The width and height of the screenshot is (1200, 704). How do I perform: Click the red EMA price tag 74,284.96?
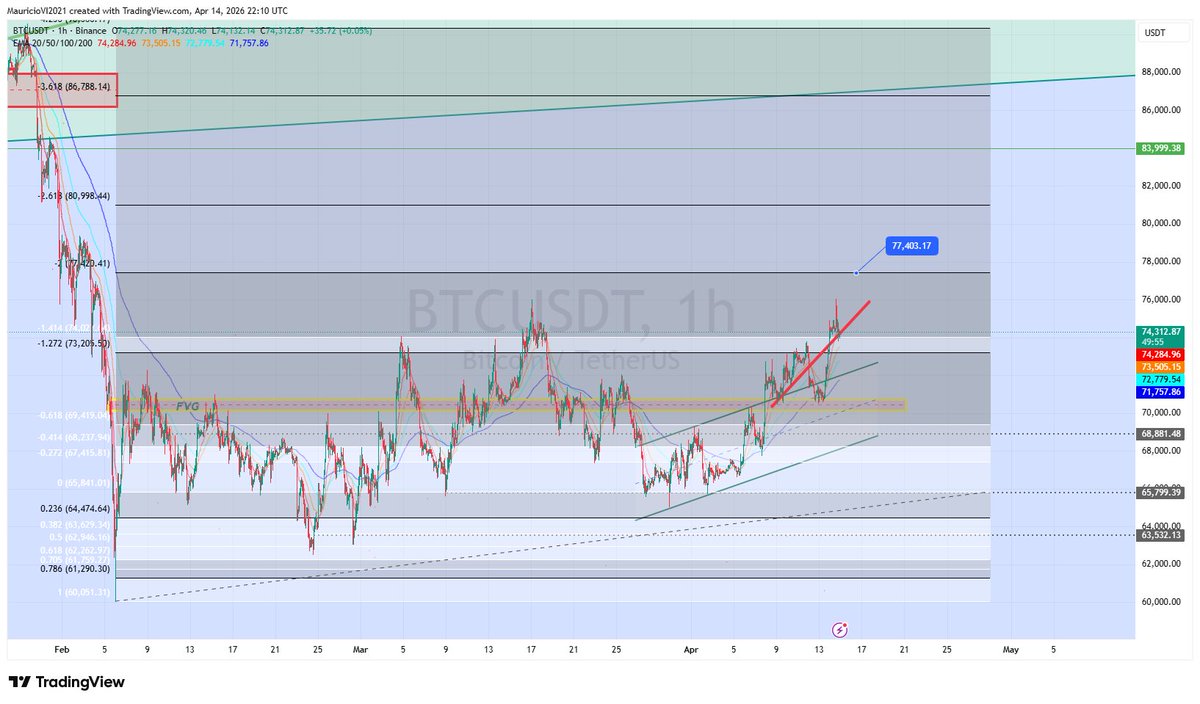click(1161, 354)
